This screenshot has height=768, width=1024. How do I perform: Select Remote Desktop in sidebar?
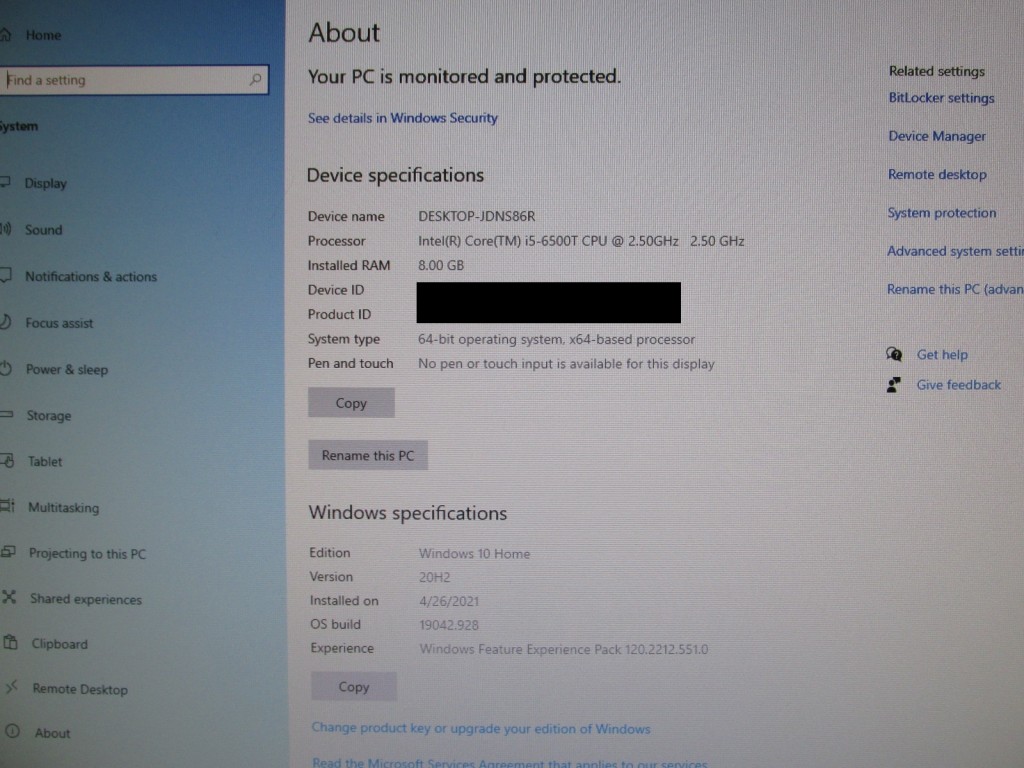coord(80,689)
